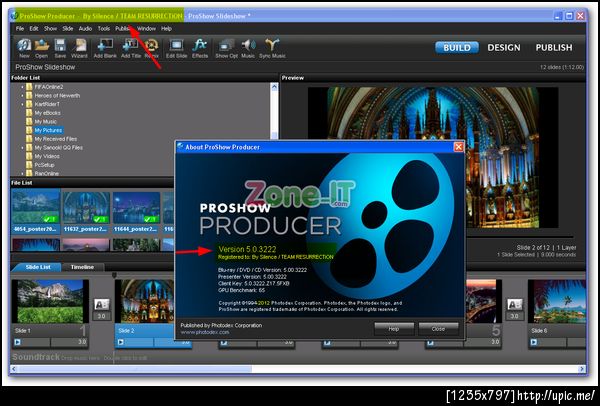Click play icon under Slide 6
This screenshot has width=600, height=406.
point(534,342)
